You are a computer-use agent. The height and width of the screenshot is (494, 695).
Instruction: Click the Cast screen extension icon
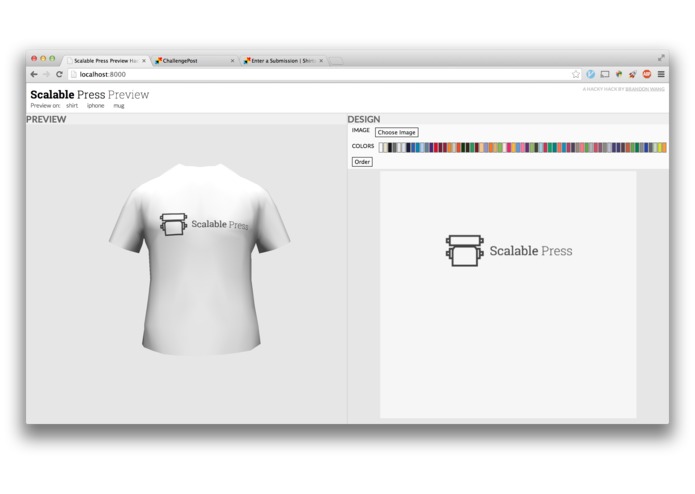pyautogui.click(x=605, y=74)
